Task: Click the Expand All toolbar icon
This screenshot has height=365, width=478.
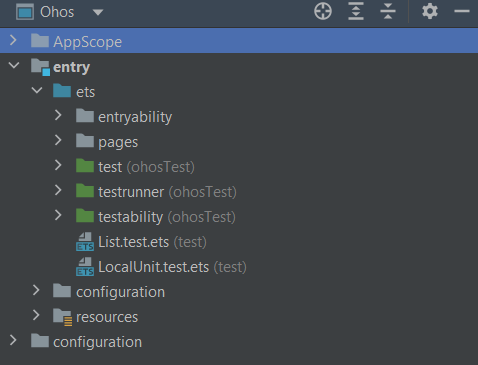Action: pos(356,11)
